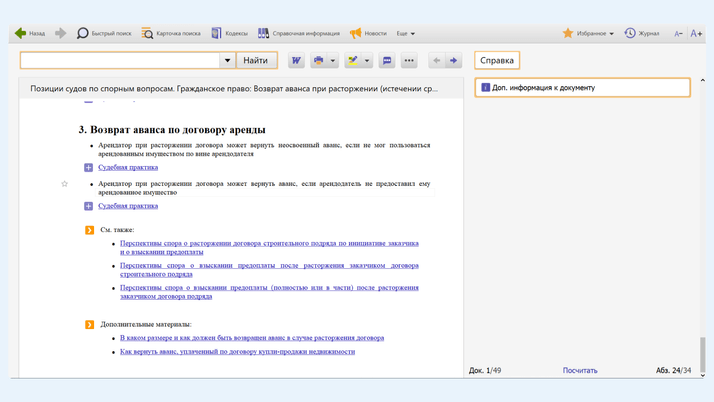Screen dimensions: 714x402
Task: Export document to Word icon
Action: 296,61
